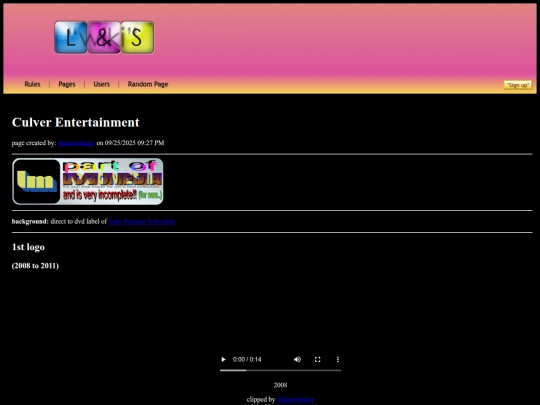Click the Culver Entertainment heading
Viewport: 540px width, 405px height.
(75, 122)
